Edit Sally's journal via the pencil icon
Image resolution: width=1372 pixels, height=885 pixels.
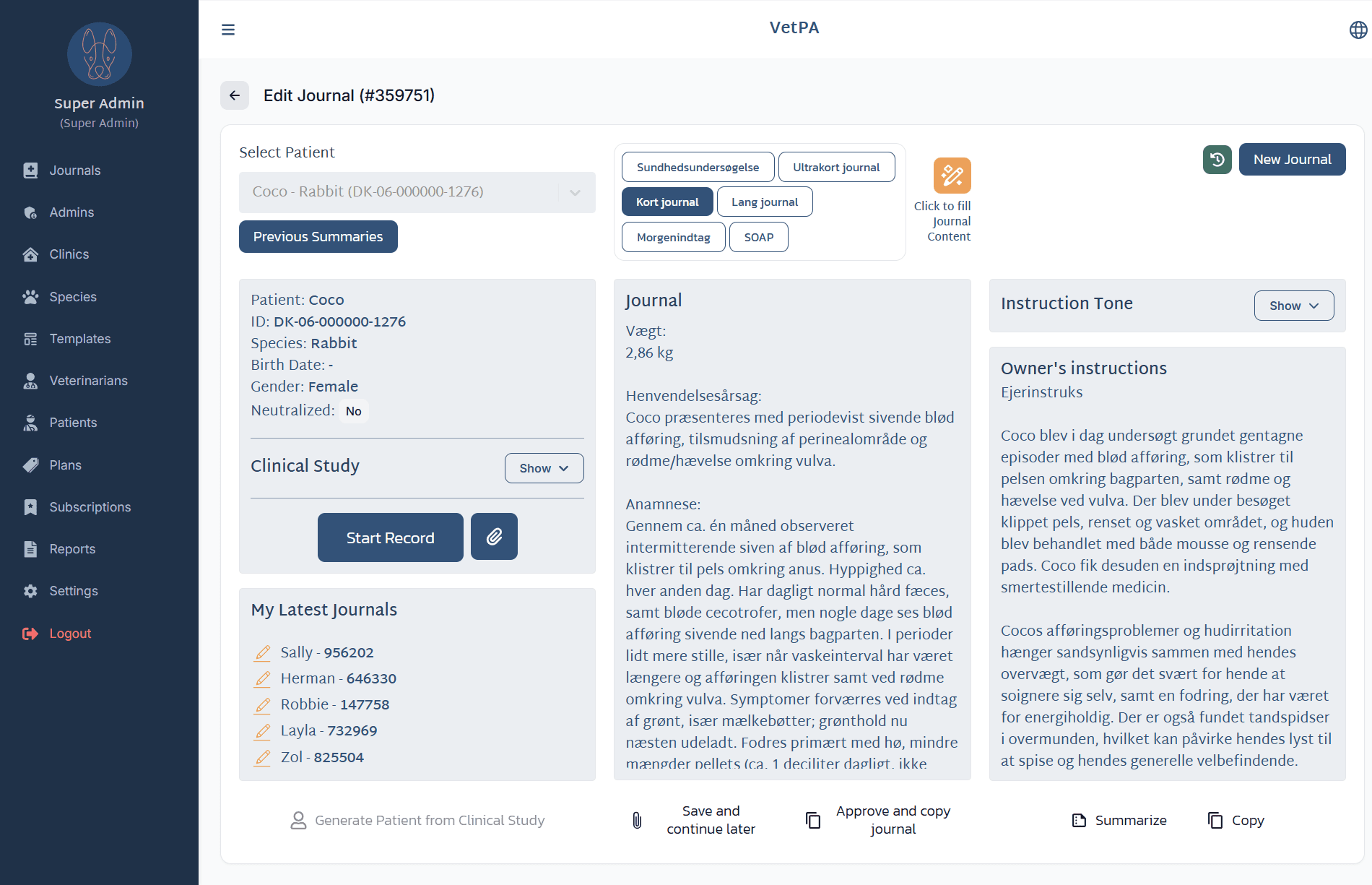(262, 652)
